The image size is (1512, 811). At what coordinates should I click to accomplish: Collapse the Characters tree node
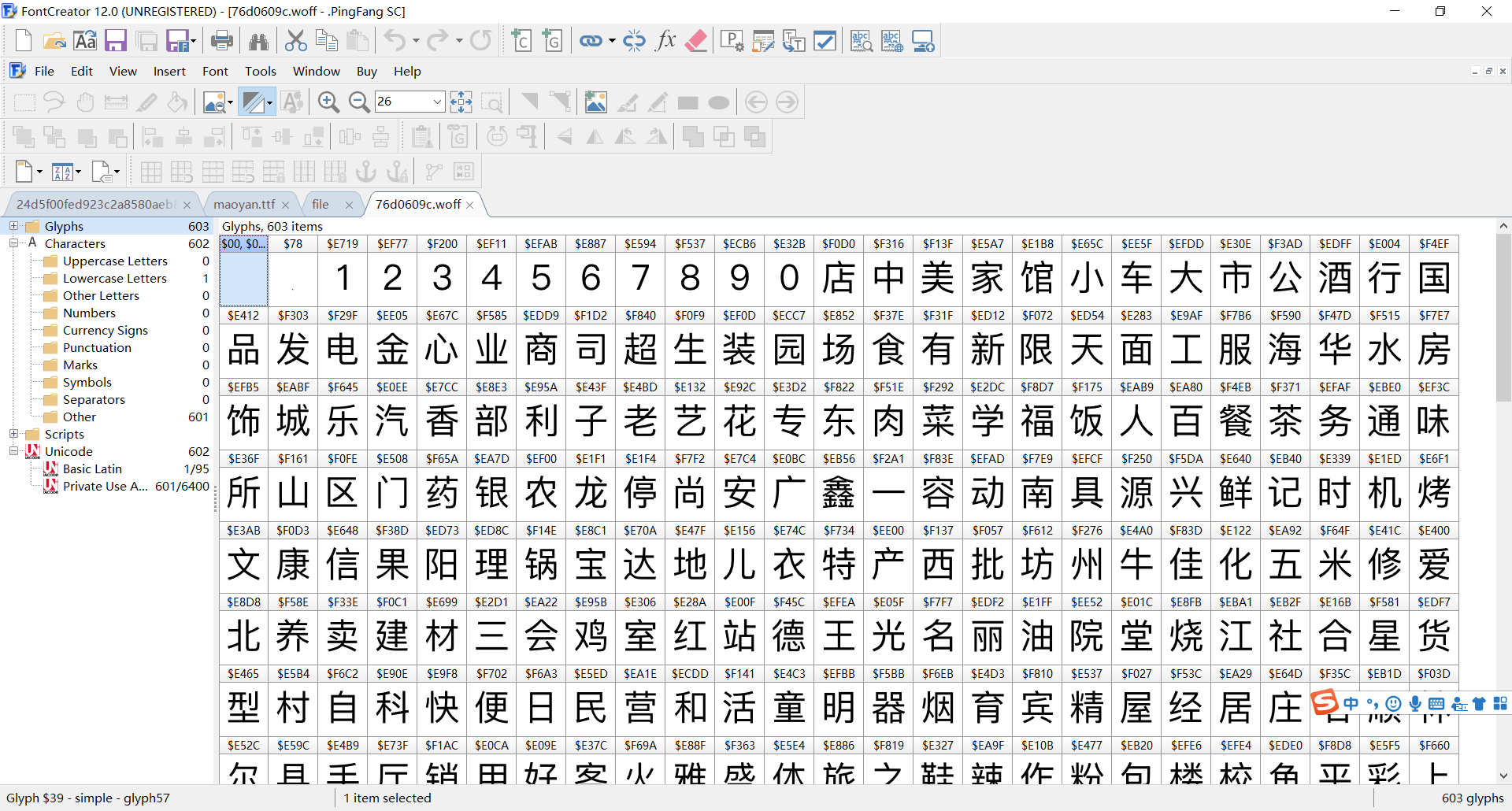13,243
